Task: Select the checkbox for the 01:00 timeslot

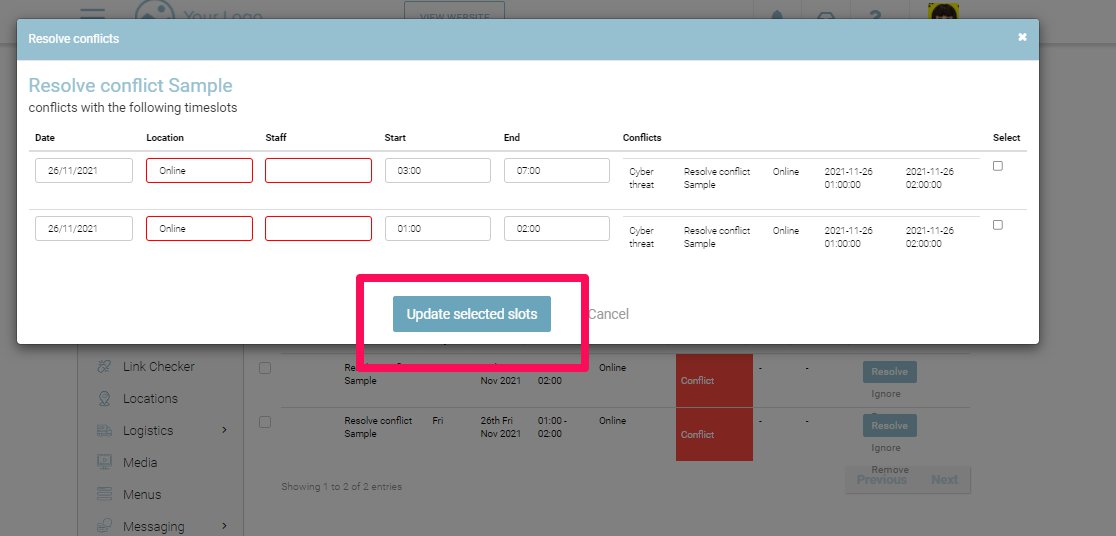Action: 997,225
